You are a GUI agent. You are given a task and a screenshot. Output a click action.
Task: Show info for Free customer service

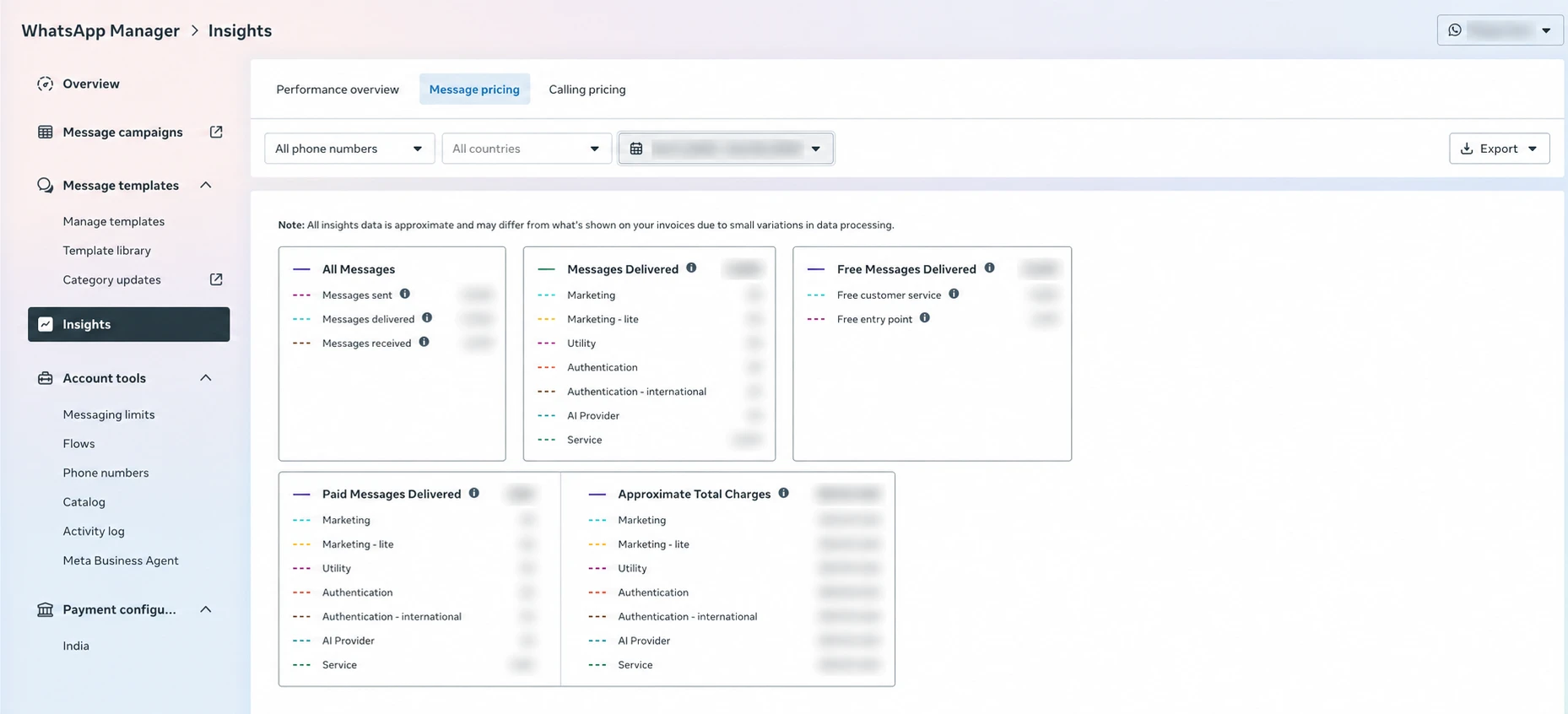point(954,294)
